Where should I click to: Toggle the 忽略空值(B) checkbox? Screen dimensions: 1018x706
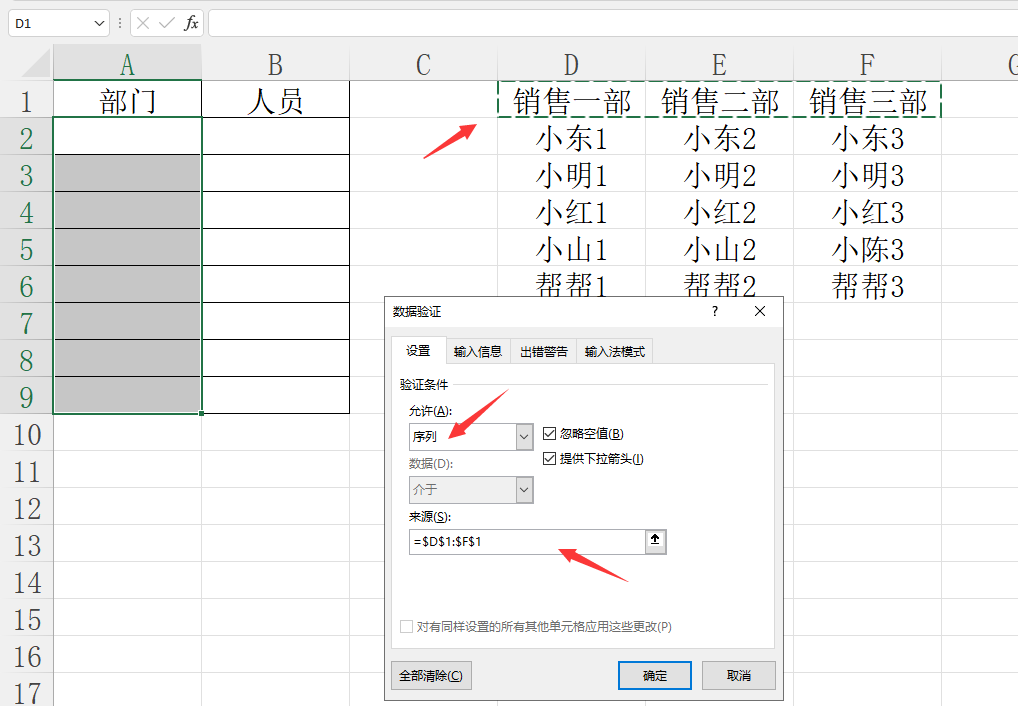pos(549,433)
